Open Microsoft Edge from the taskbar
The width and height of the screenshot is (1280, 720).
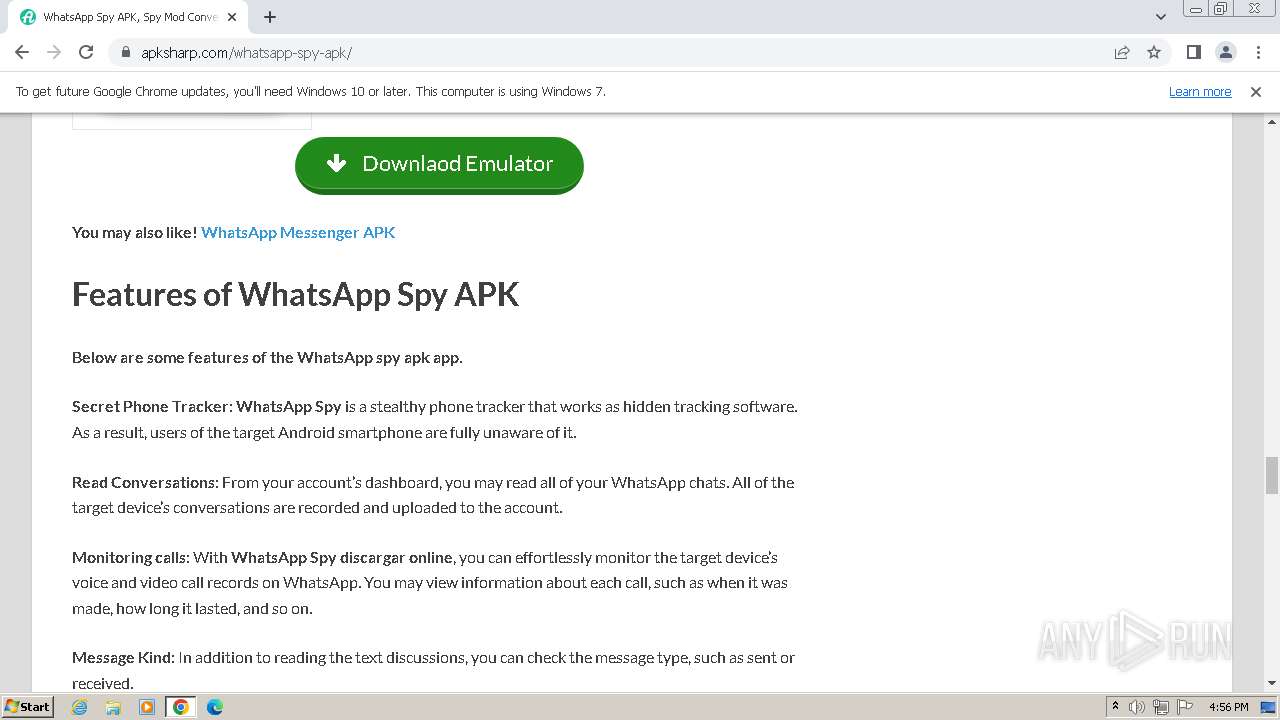(215, 707)
